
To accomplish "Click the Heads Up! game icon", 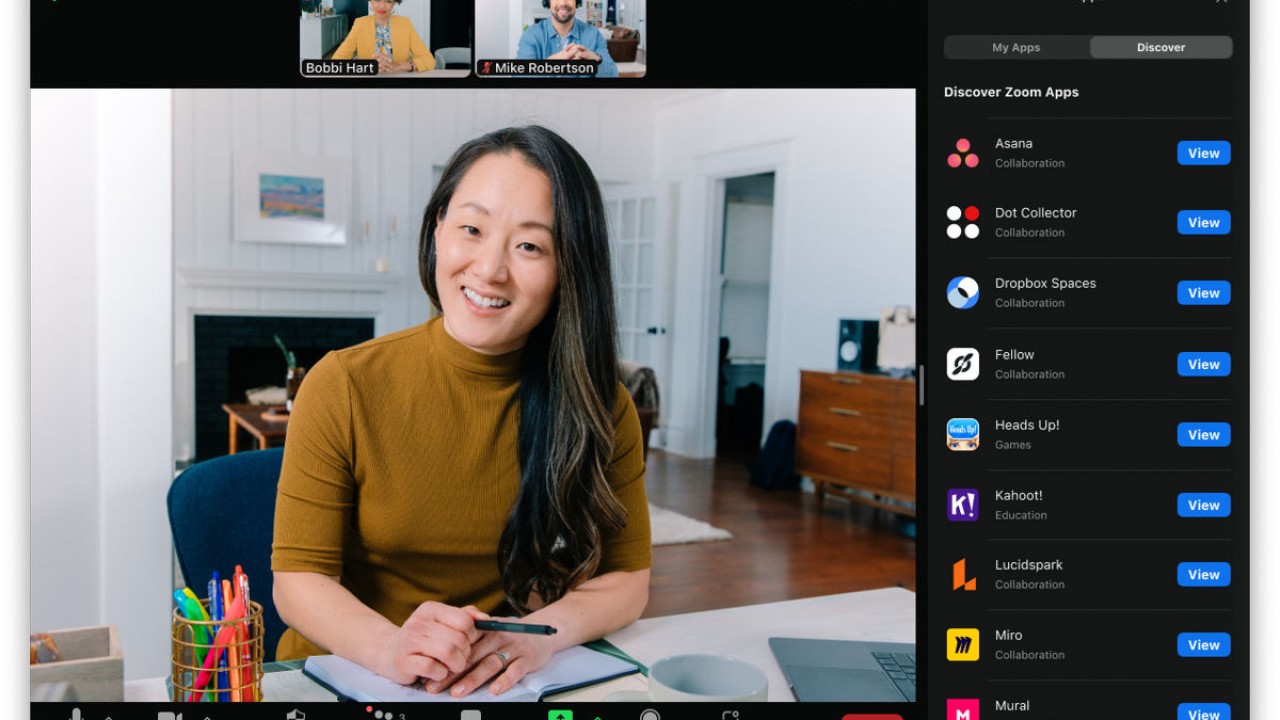I will click(962, 434).
